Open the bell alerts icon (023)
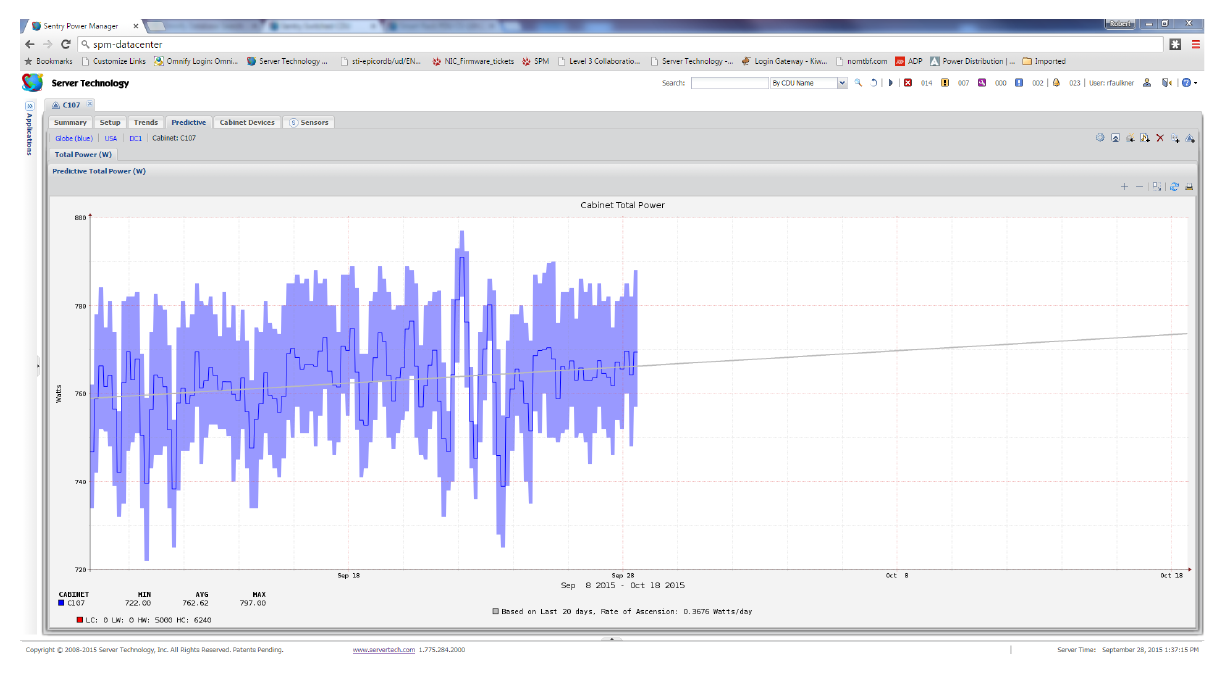1224x680 pixels. [1056, 83]
